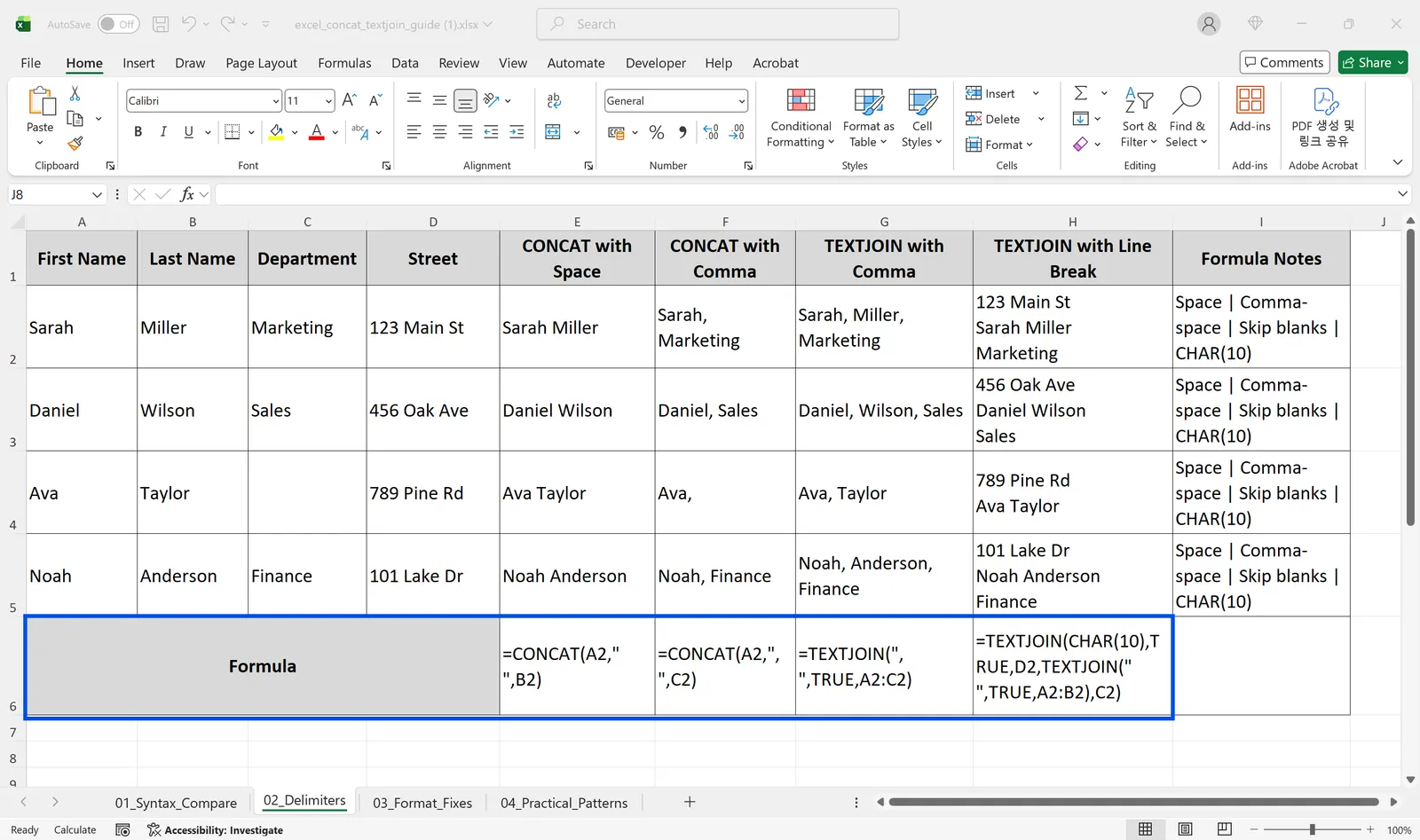Click Increase Decimal icon
1420x840 pixels.
711,132
